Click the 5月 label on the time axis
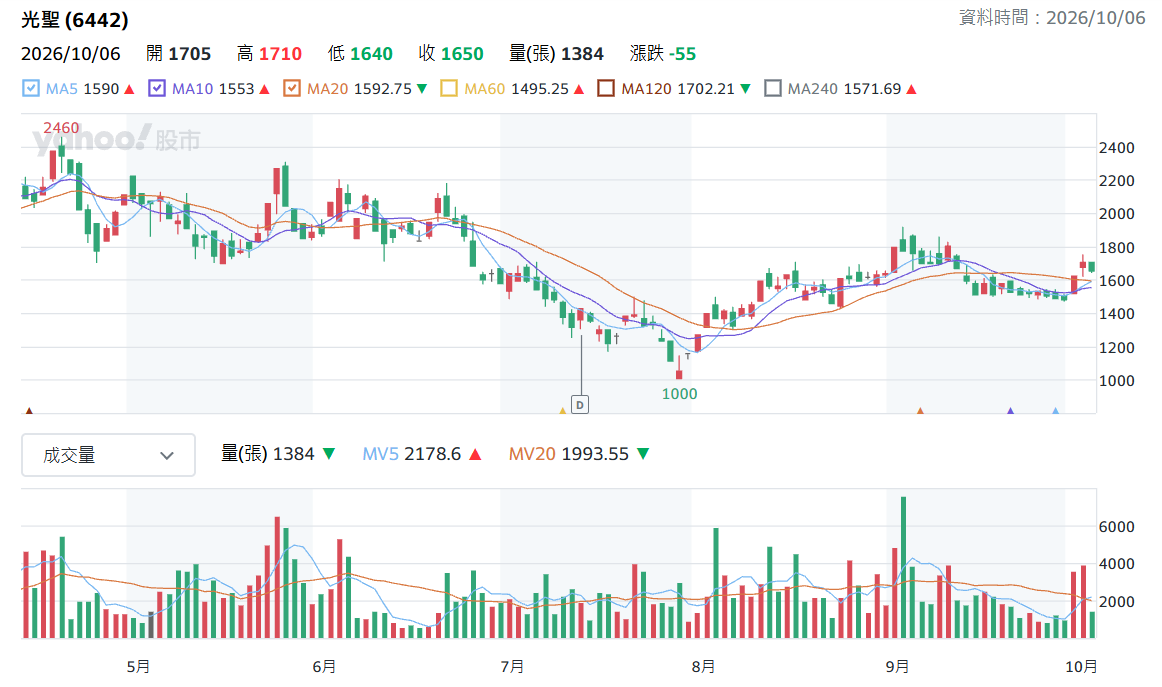1162x687 pixels. (139, 667)
